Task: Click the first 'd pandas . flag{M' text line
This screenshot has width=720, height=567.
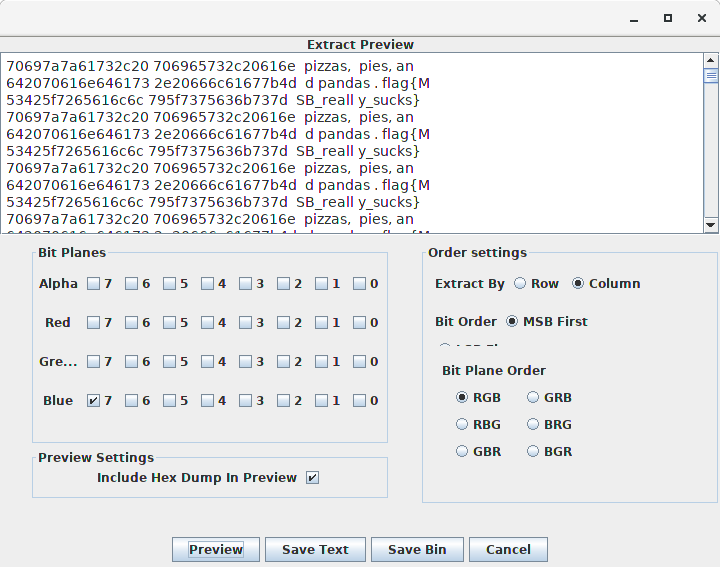Action: [367, 83]
